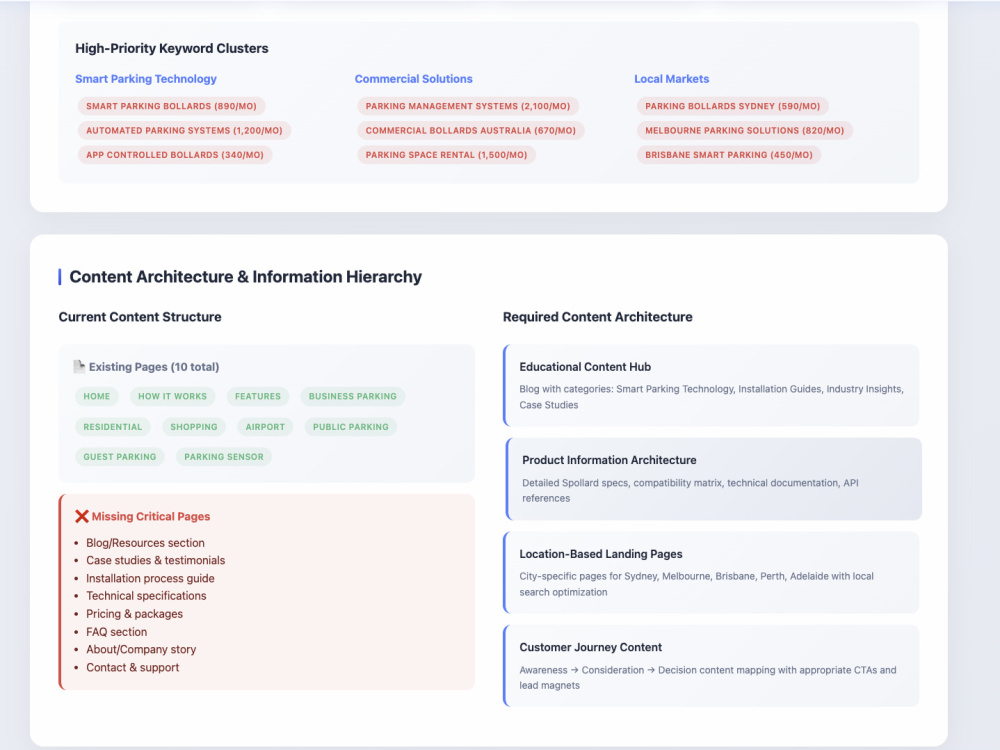1000x750 pixels.
Task: Click the RESIDENTIAL page tag
Action: [x=113, y=427]
